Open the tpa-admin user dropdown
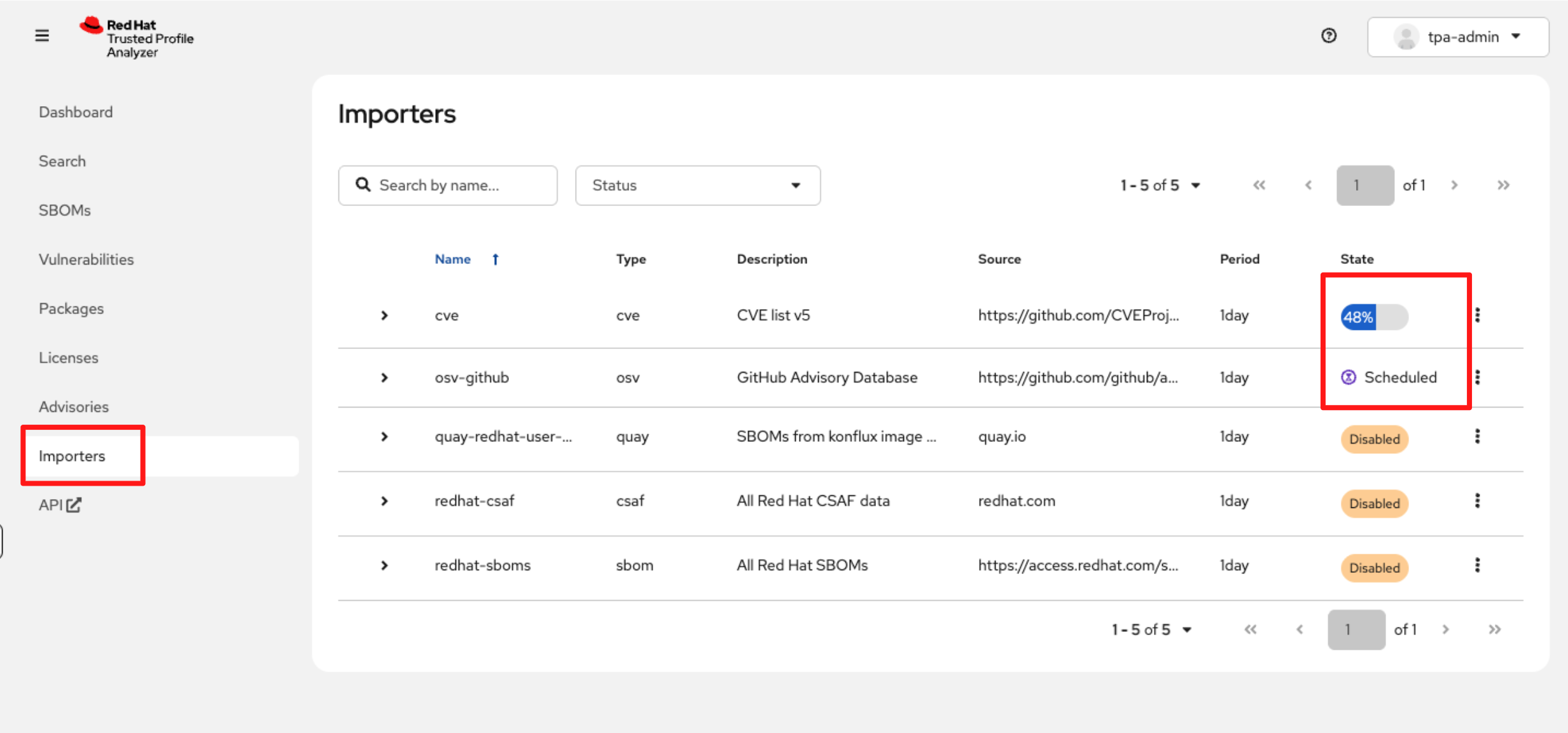 click(1457, 37)
